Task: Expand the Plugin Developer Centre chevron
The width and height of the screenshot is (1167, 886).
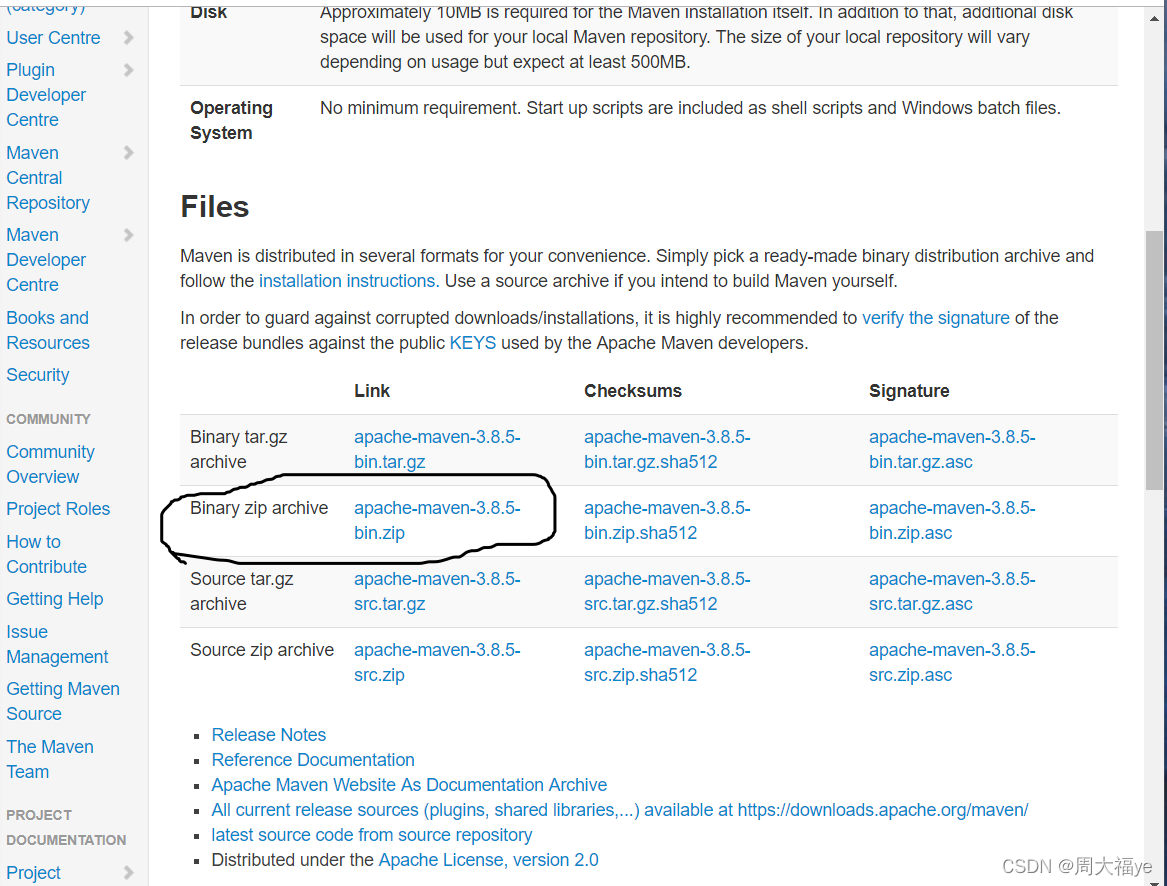Action: (x=128, y=70)
